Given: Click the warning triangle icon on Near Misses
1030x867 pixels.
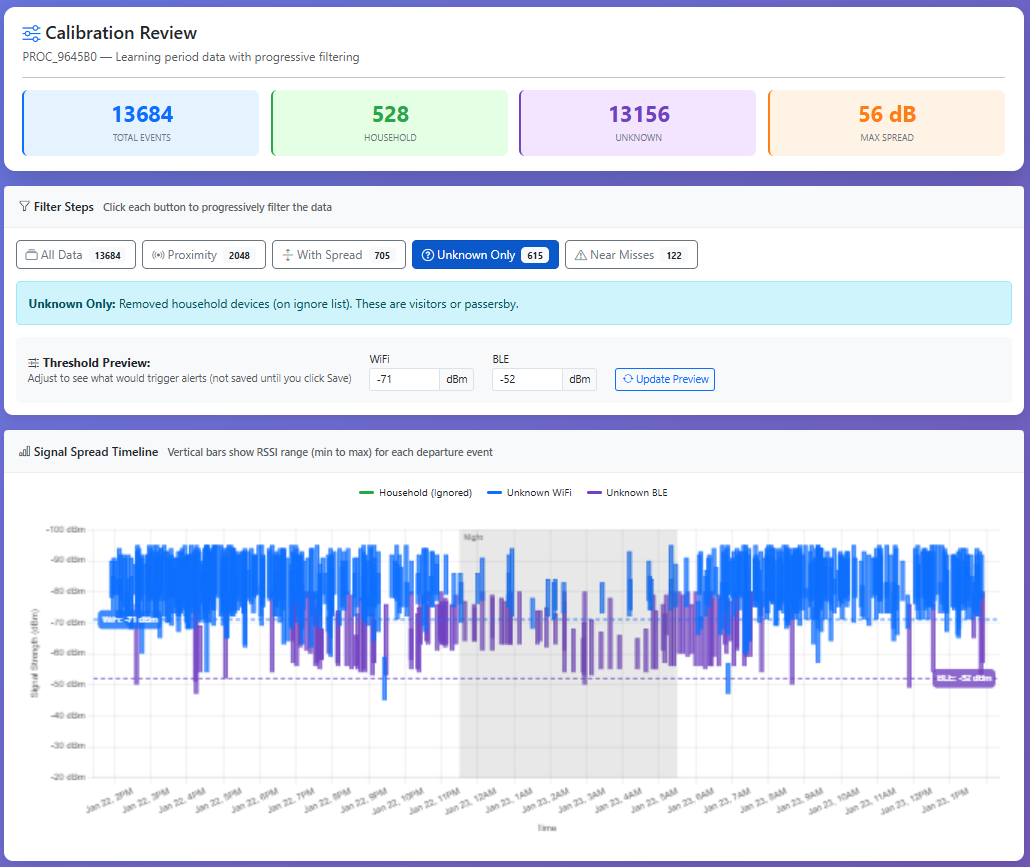Looking at the screenshot, I should click(x=580, y=255).
